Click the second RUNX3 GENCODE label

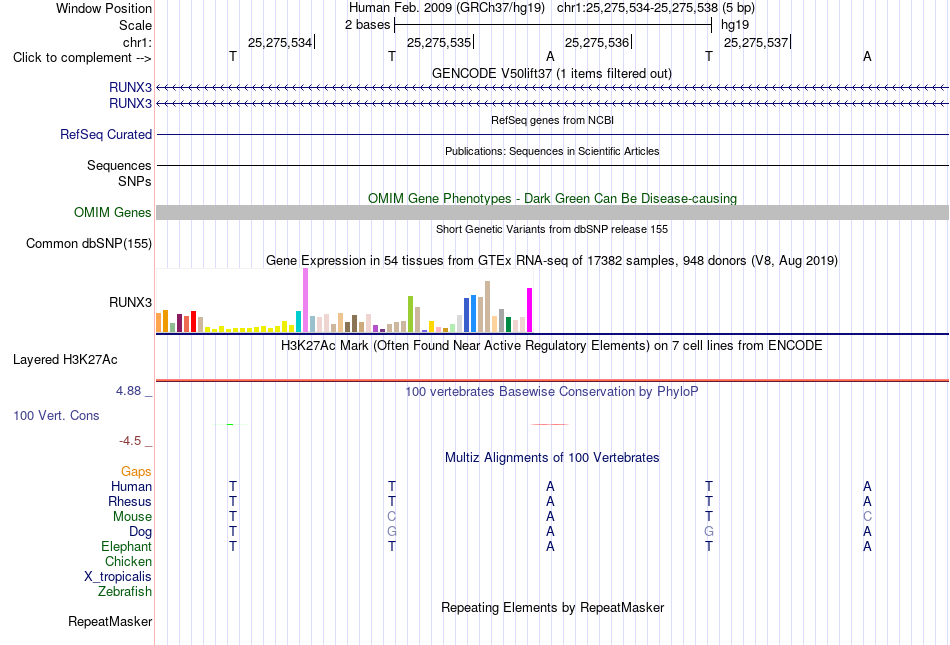coord(130,104)
